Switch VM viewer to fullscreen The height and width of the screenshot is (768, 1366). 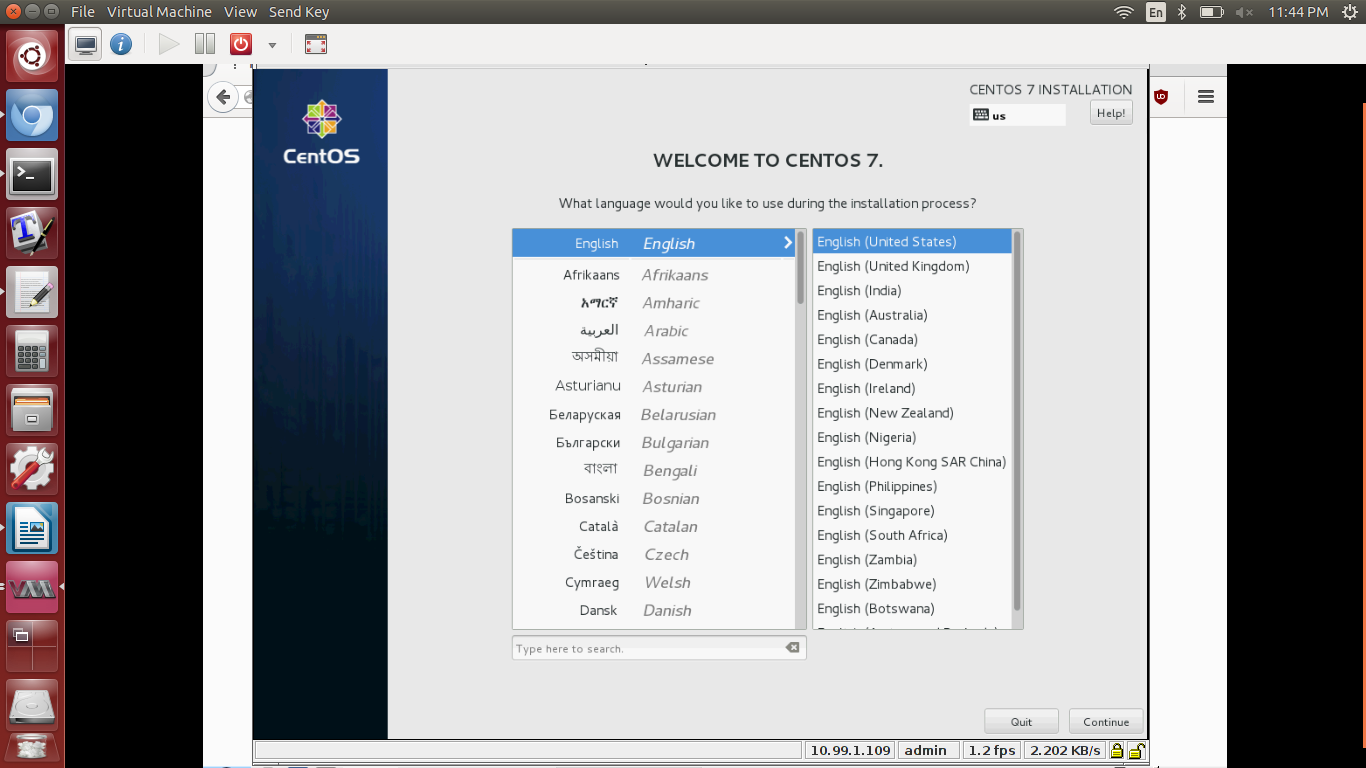[316, 44]
